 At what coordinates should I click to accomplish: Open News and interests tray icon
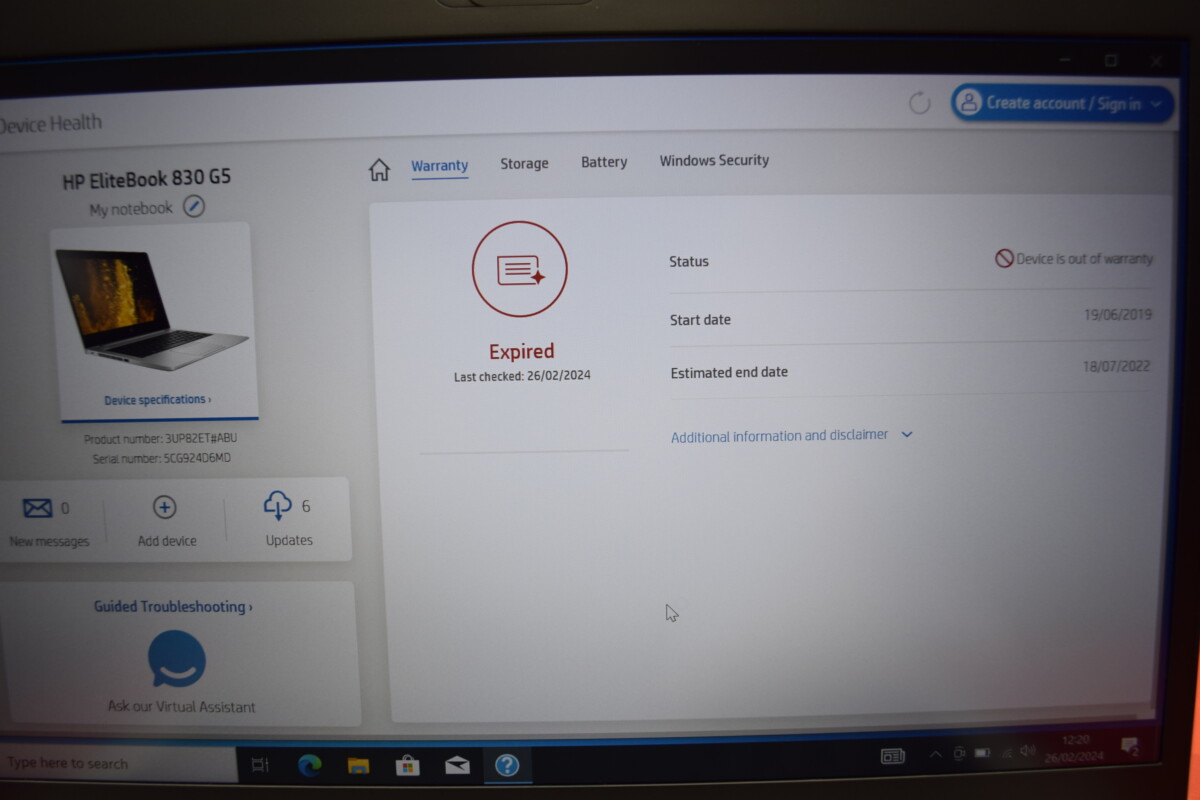click(893, 756)
